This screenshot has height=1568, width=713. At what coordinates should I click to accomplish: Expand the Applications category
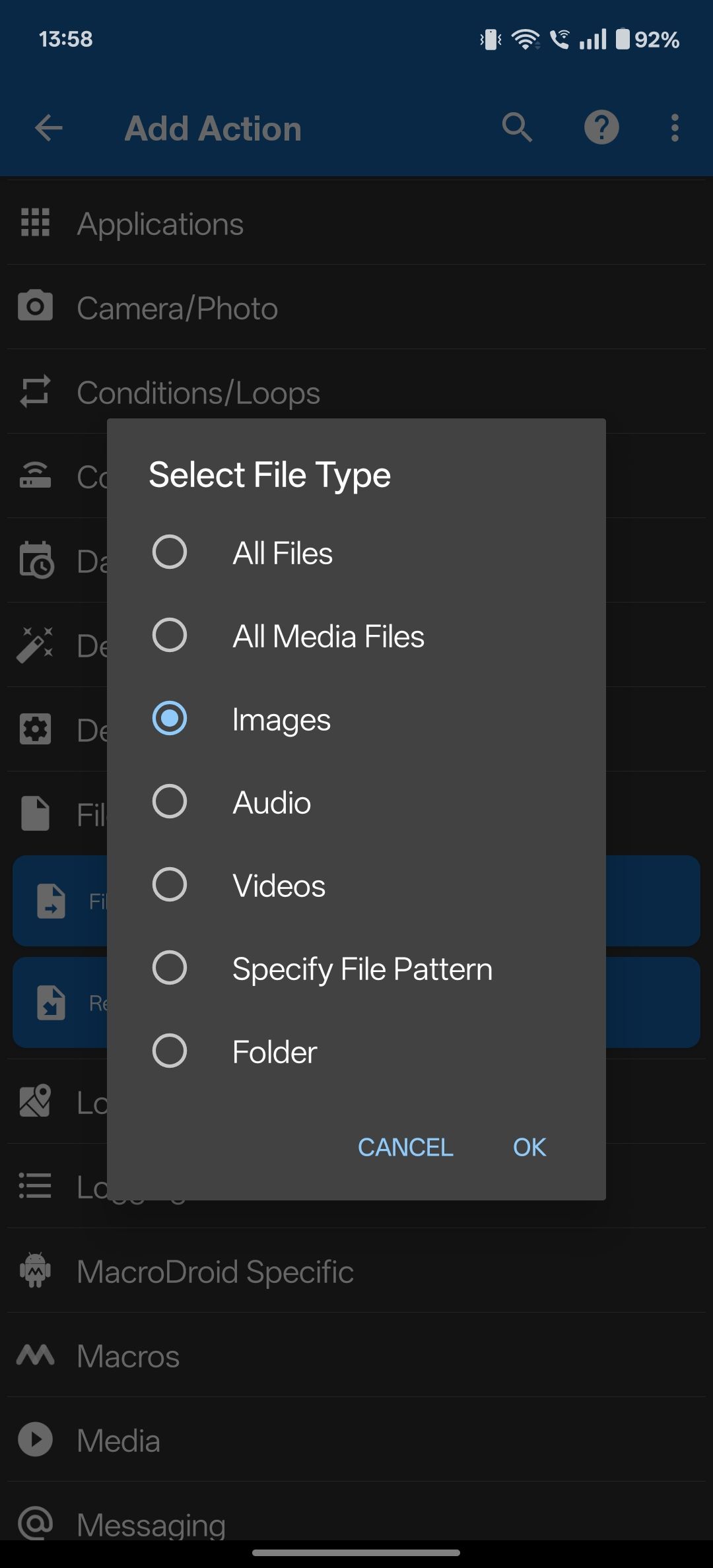[356, 223]
